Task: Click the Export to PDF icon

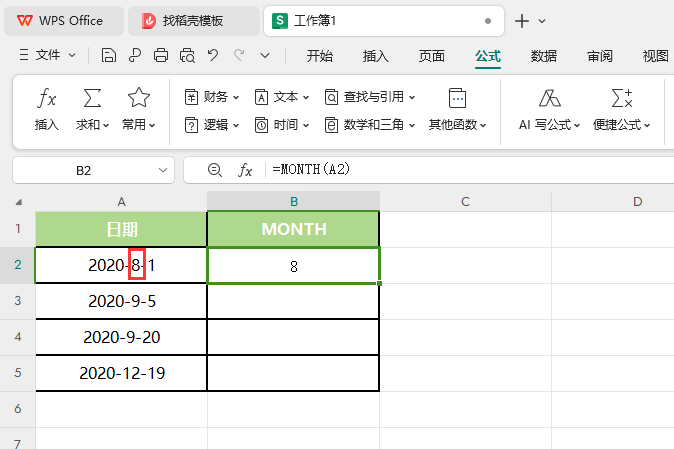Action: coord(135,55)
